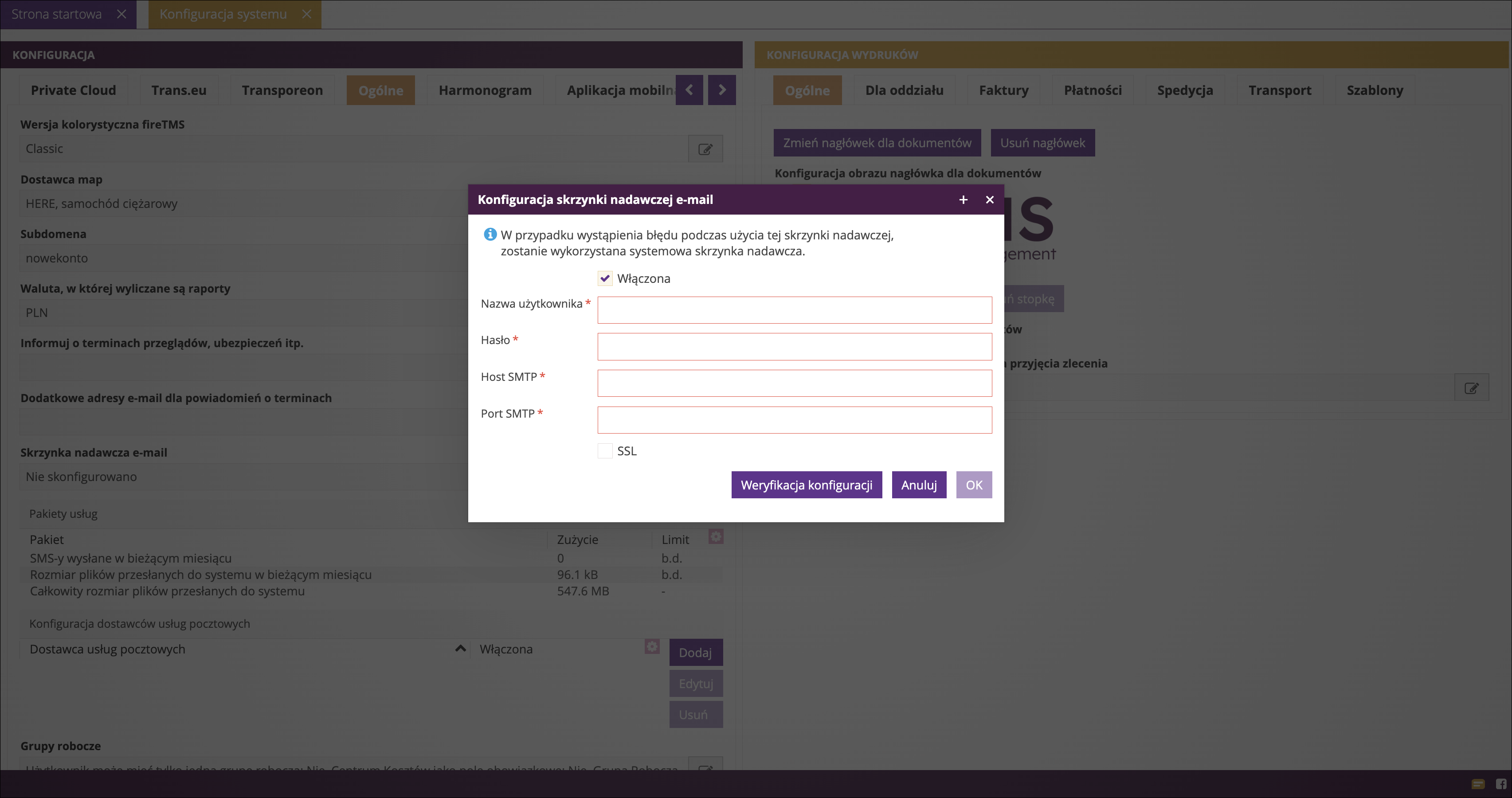The width and height of the screenshot is (1512, 798).
Task: Open the Dla oddziału tab
Action: pos(905,90)
